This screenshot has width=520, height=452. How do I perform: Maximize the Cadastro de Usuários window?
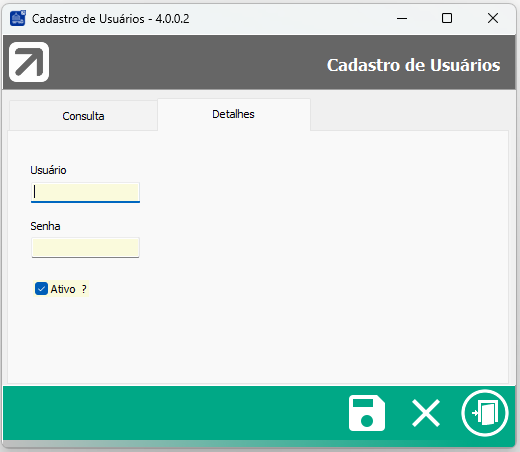coord(447,18)
